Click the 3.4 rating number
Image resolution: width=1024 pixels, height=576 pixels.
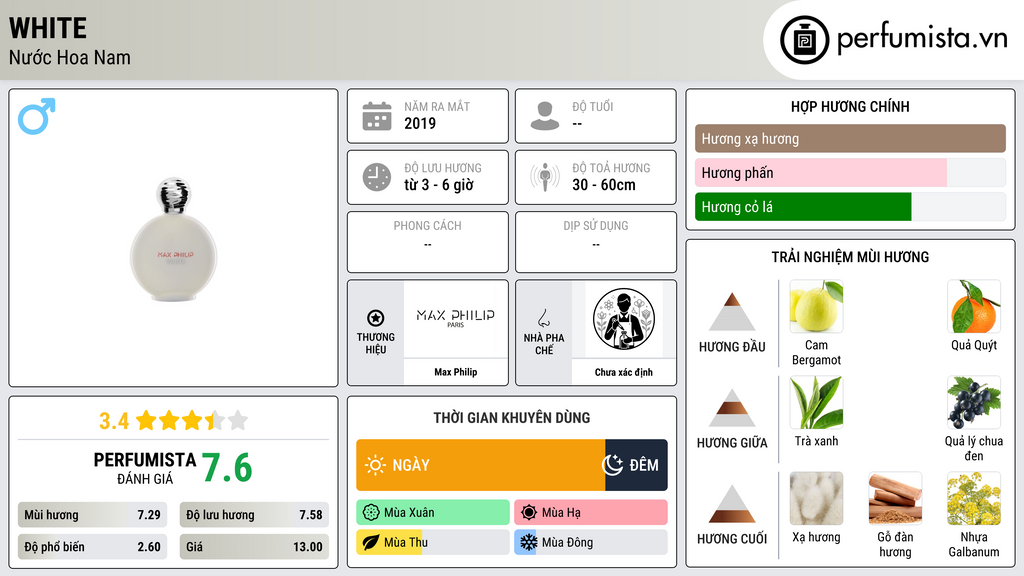tap(114, 421)
